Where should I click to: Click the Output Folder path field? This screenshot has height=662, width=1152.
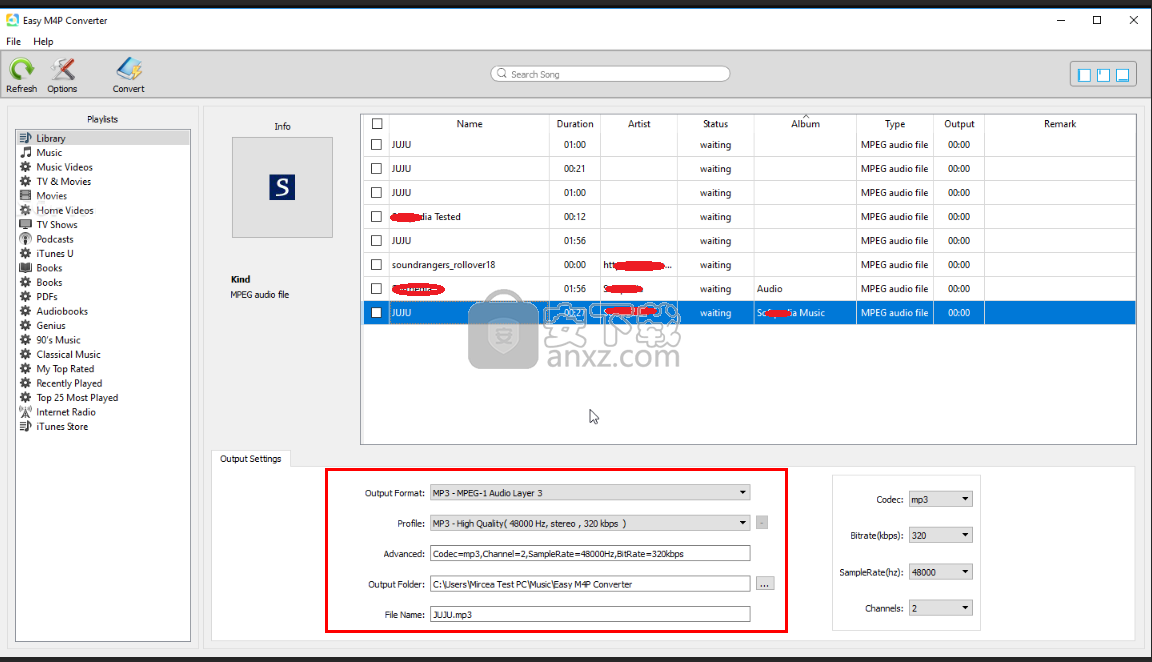pos(590,584)
